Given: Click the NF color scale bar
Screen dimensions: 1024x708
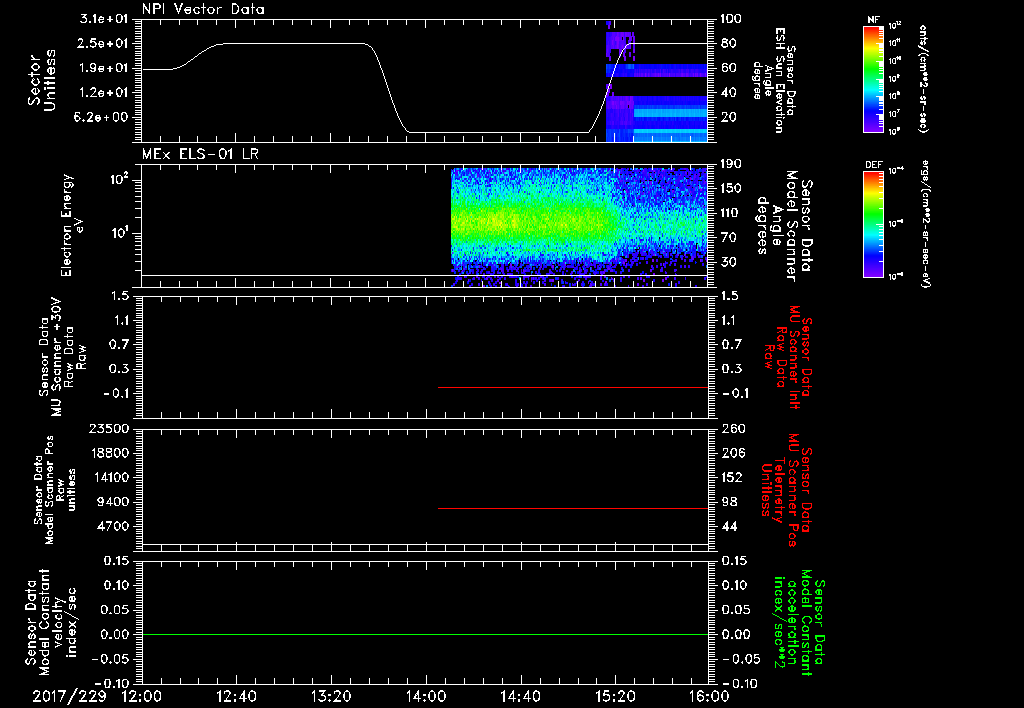Looking at the screenshot, I should tap(873, 78).
